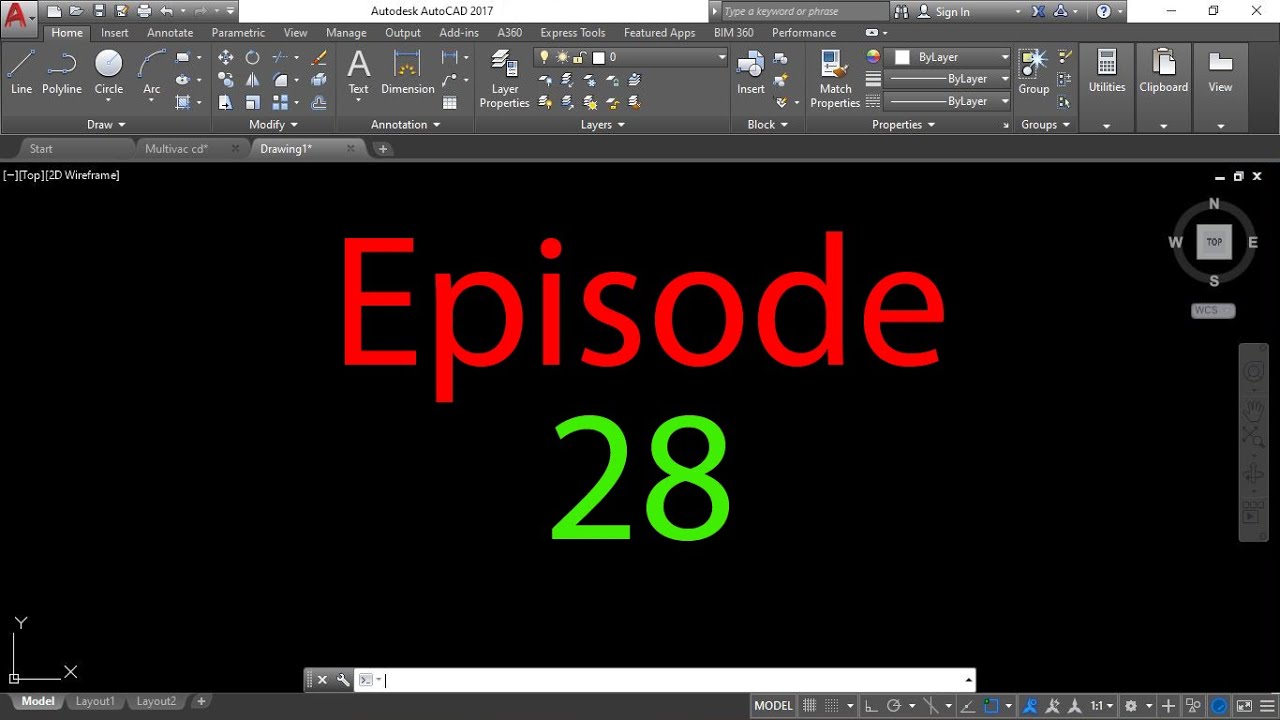Screen dimensions: 1280x720
Task: Activate the Rotate tool
Action: (252, 58)
